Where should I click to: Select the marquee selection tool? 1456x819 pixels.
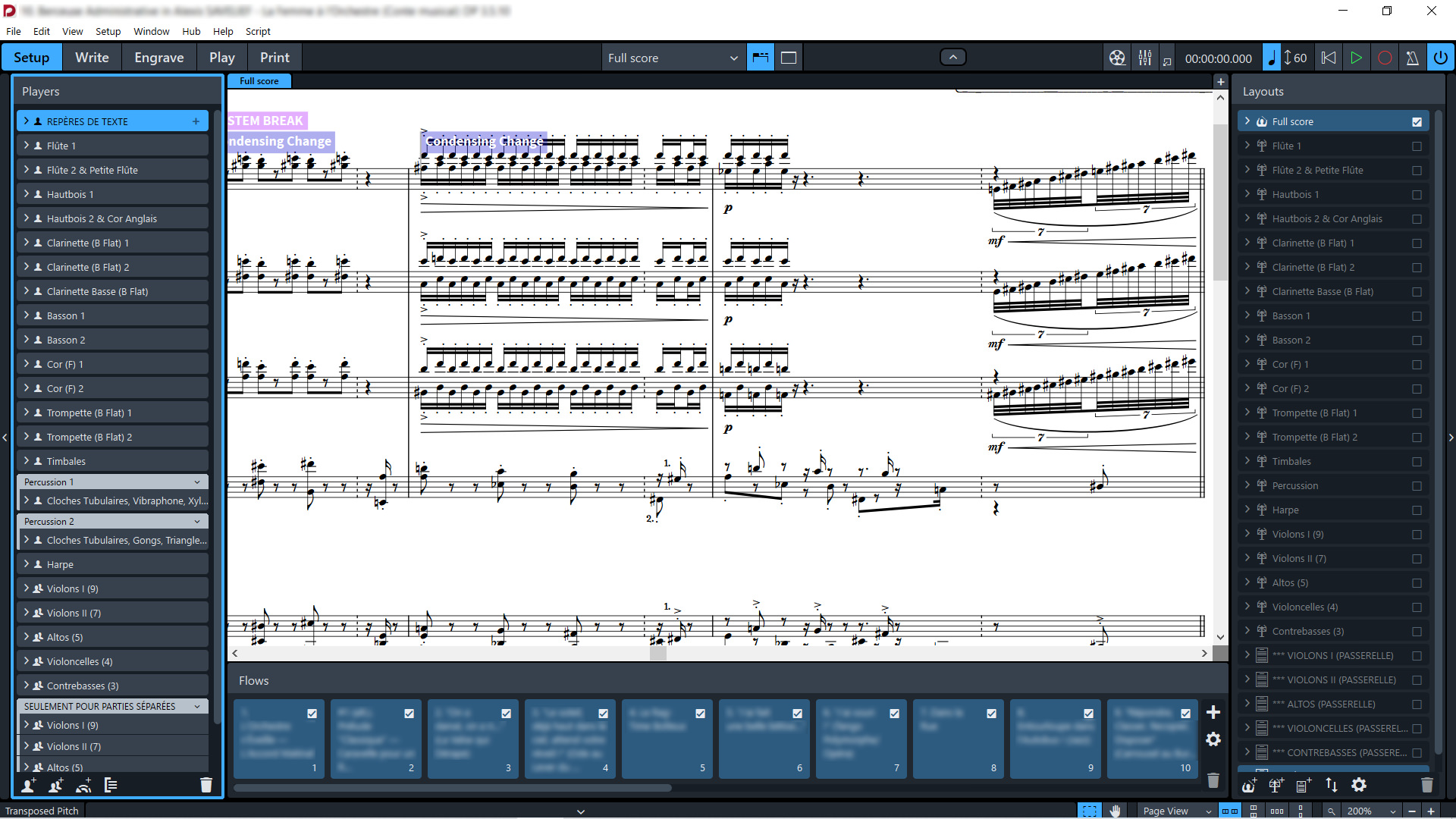[x=1090, y=811]
